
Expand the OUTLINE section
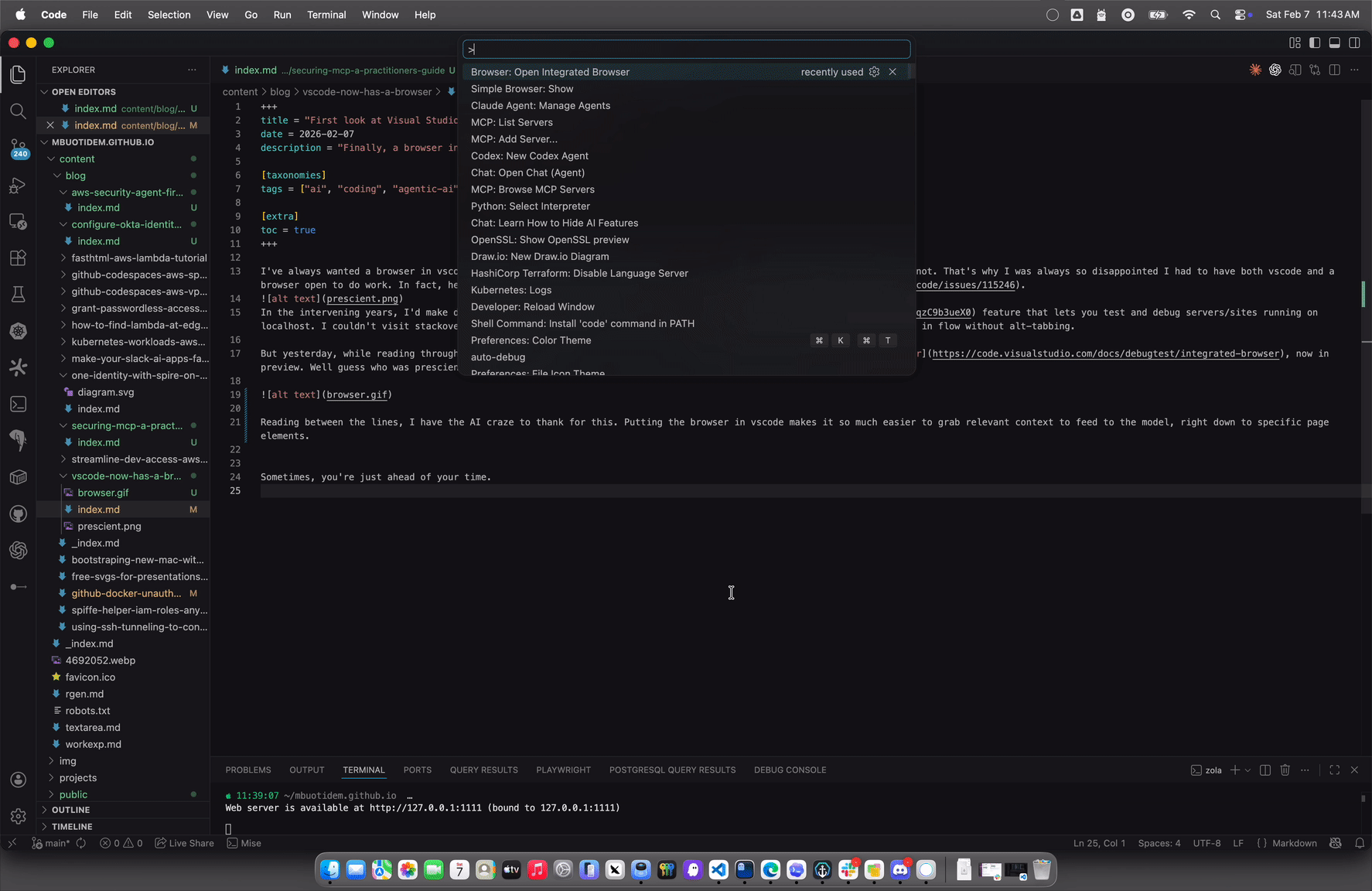[x=70, y=810]
